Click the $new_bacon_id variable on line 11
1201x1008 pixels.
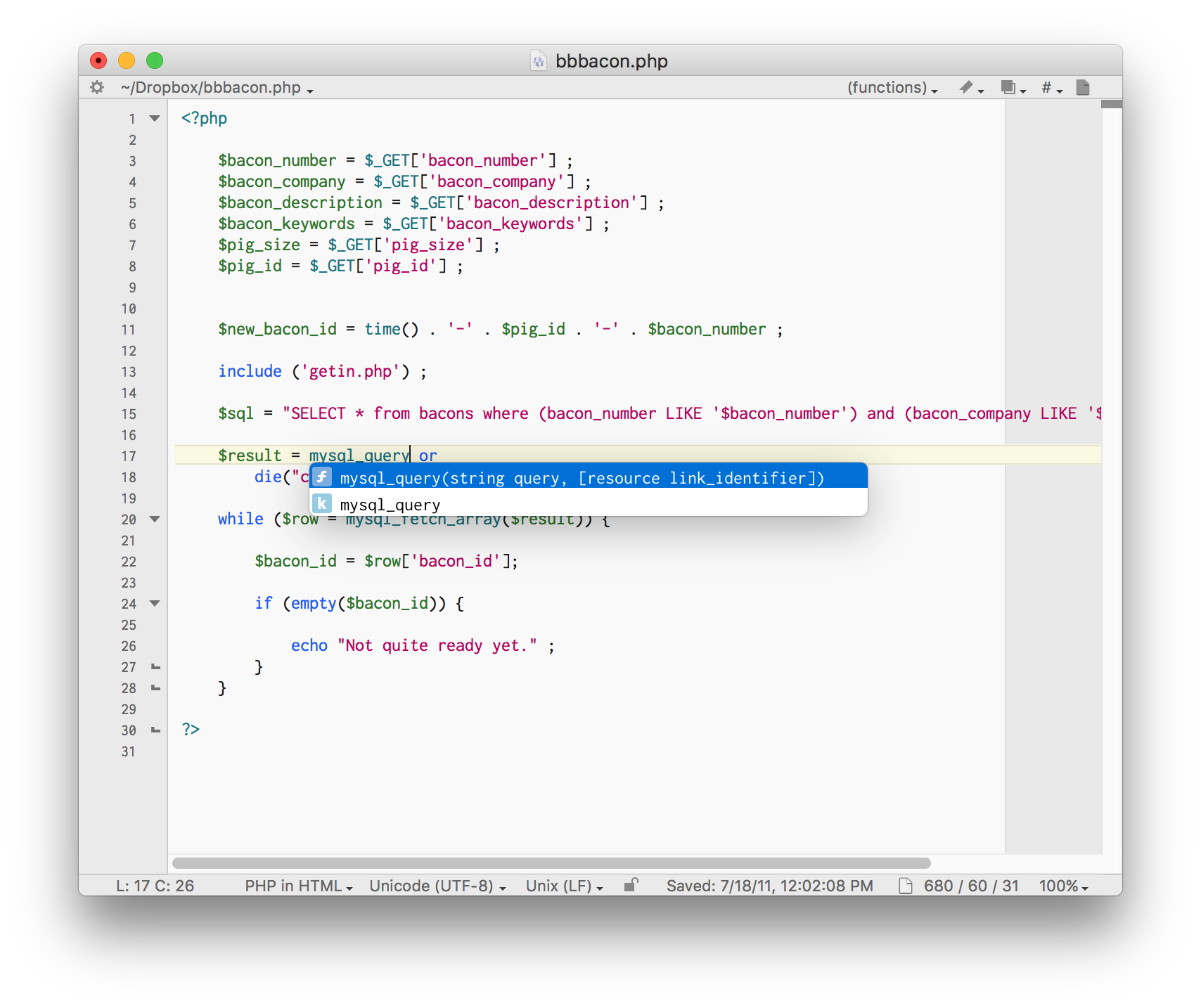[x=277, y=329]
